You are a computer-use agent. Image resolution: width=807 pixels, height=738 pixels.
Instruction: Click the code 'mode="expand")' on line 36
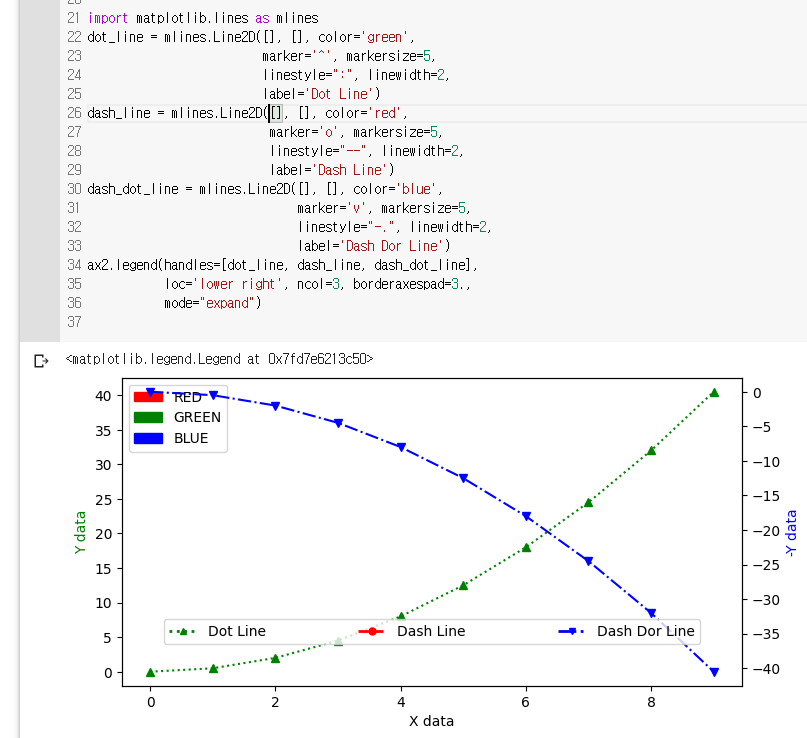coord(213,303)
